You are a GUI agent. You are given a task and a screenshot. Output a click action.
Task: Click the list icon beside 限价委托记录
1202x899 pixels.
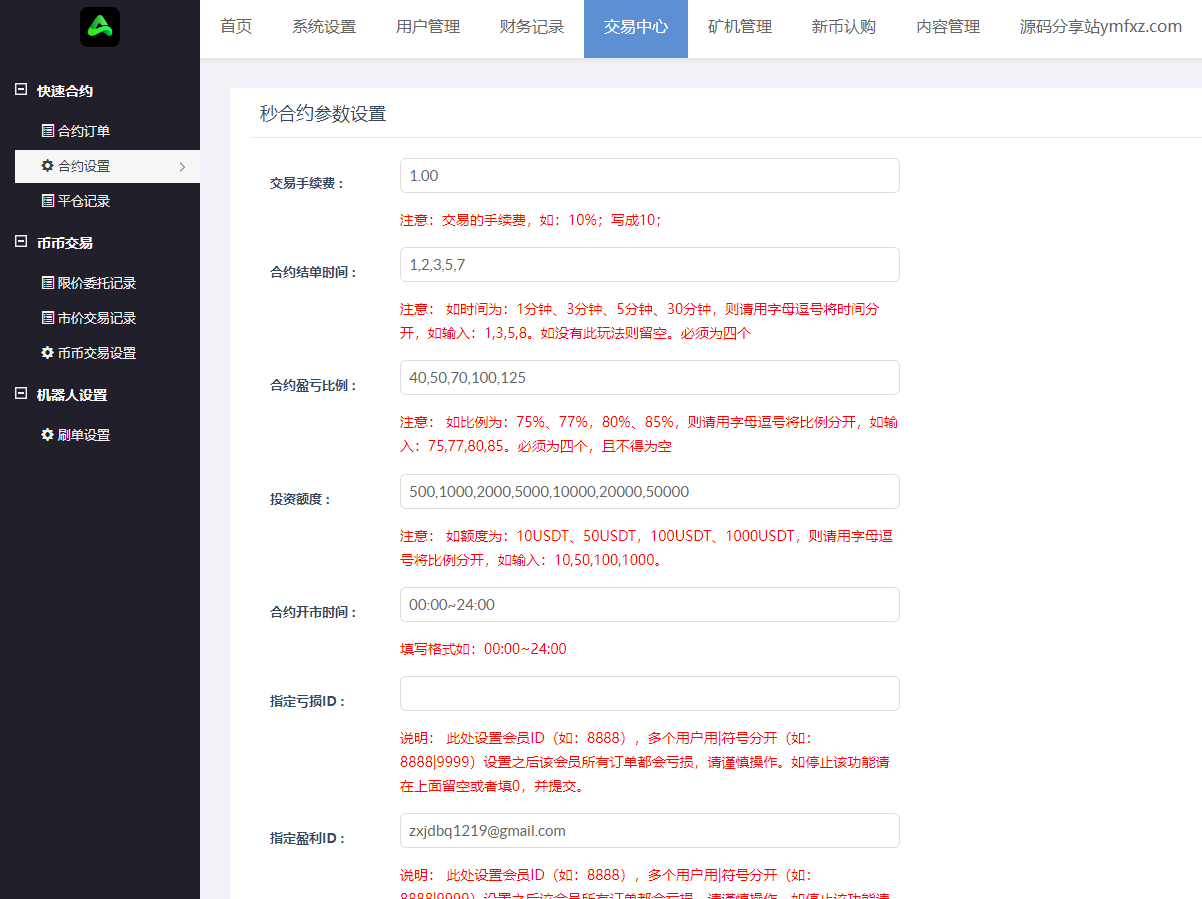click(x=47, y=283)
